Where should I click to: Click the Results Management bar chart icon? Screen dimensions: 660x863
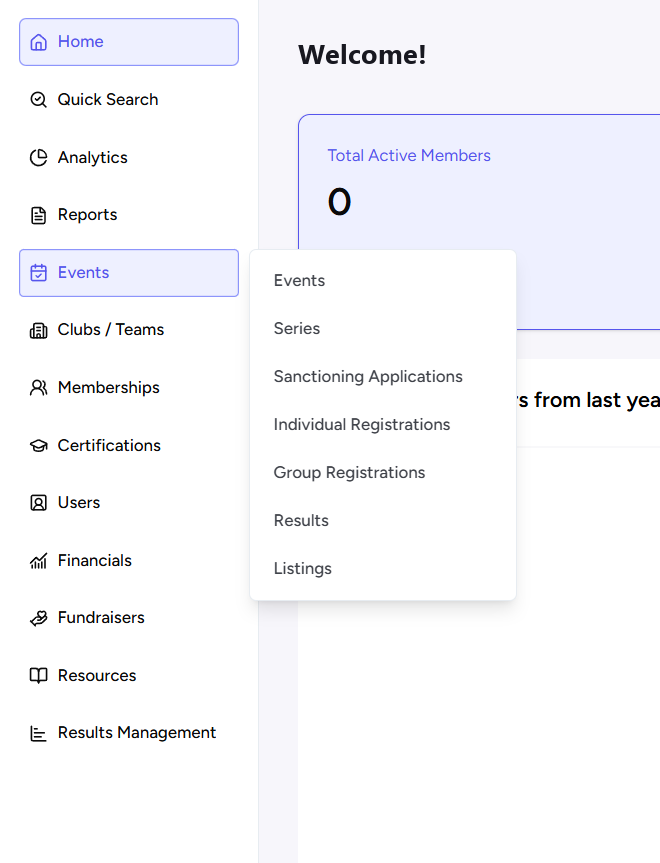pos(39,733)
